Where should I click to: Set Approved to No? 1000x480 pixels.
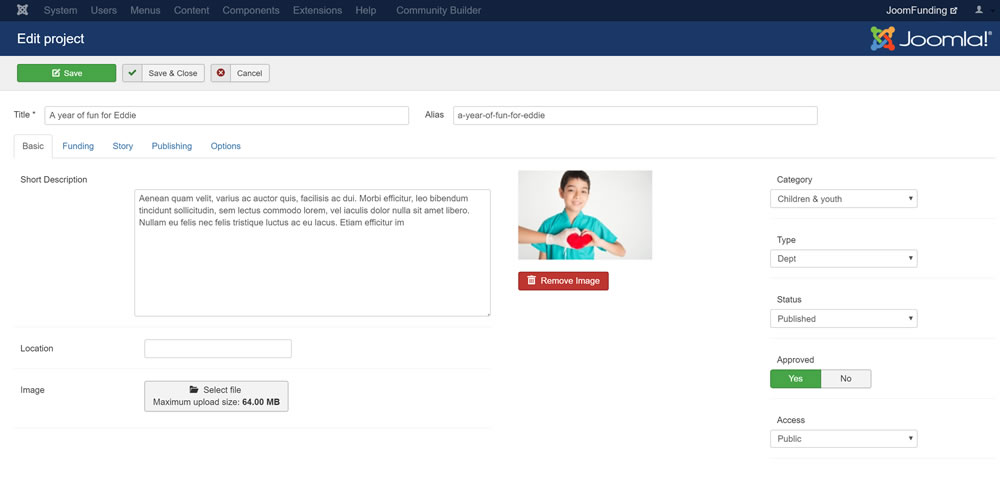click(x=846, y=379)
